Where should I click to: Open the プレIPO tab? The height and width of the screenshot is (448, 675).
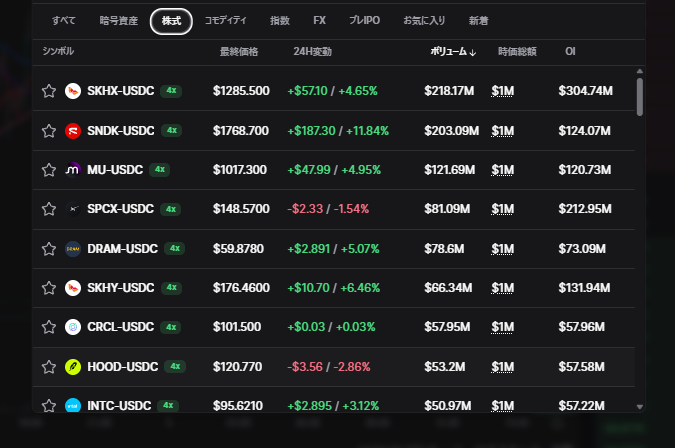(365, 21)
